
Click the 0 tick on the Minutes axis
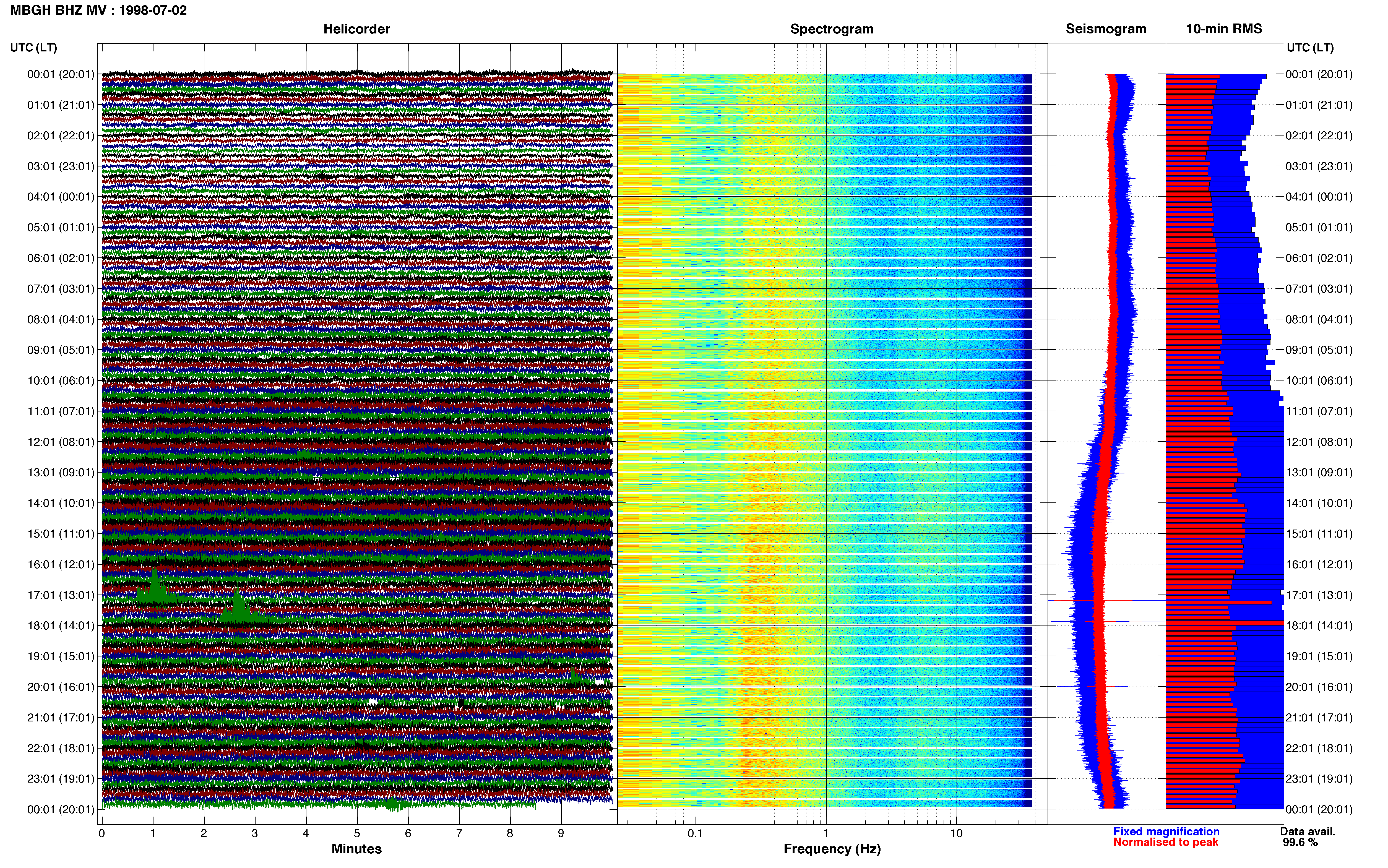tap(101, 833)
